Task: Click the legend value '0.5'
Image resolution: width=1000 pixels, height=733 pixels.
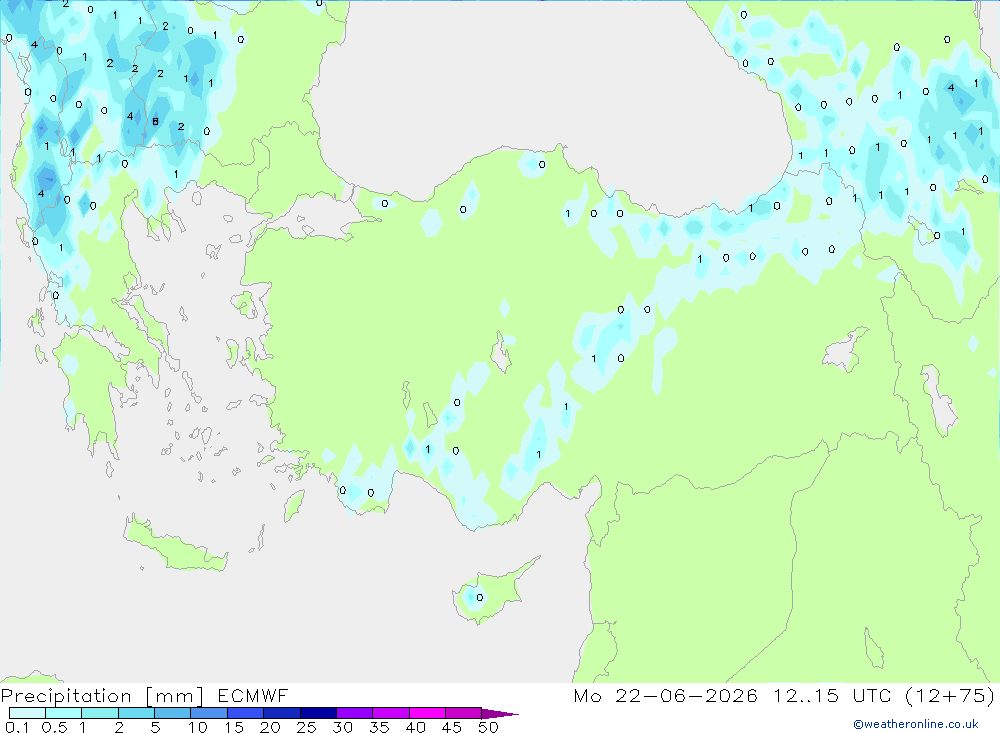Action: (54, 727)
